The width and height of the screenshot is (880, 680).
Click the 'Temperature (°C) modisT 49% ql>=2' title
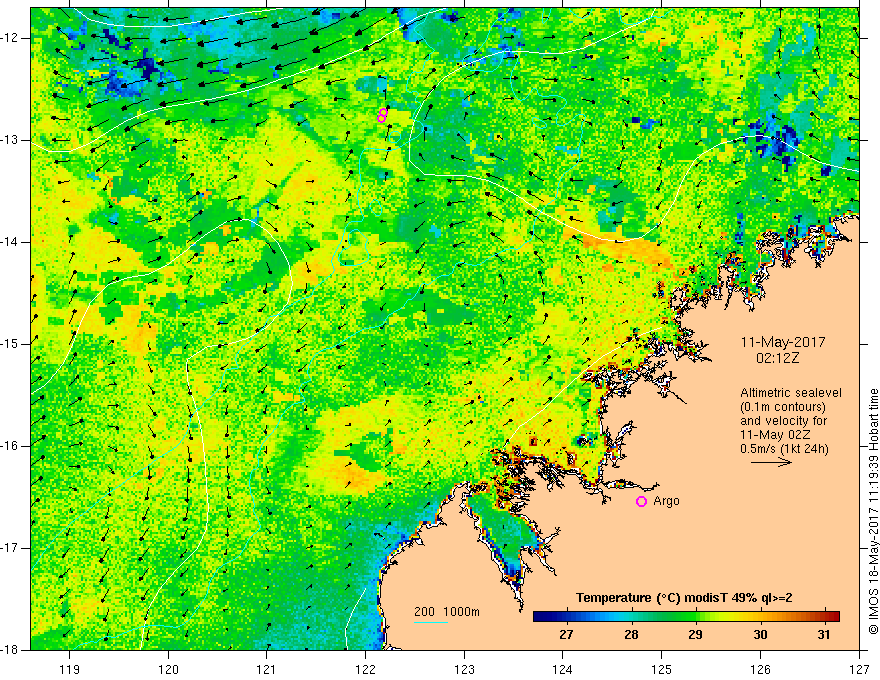(x=684, y=598)
